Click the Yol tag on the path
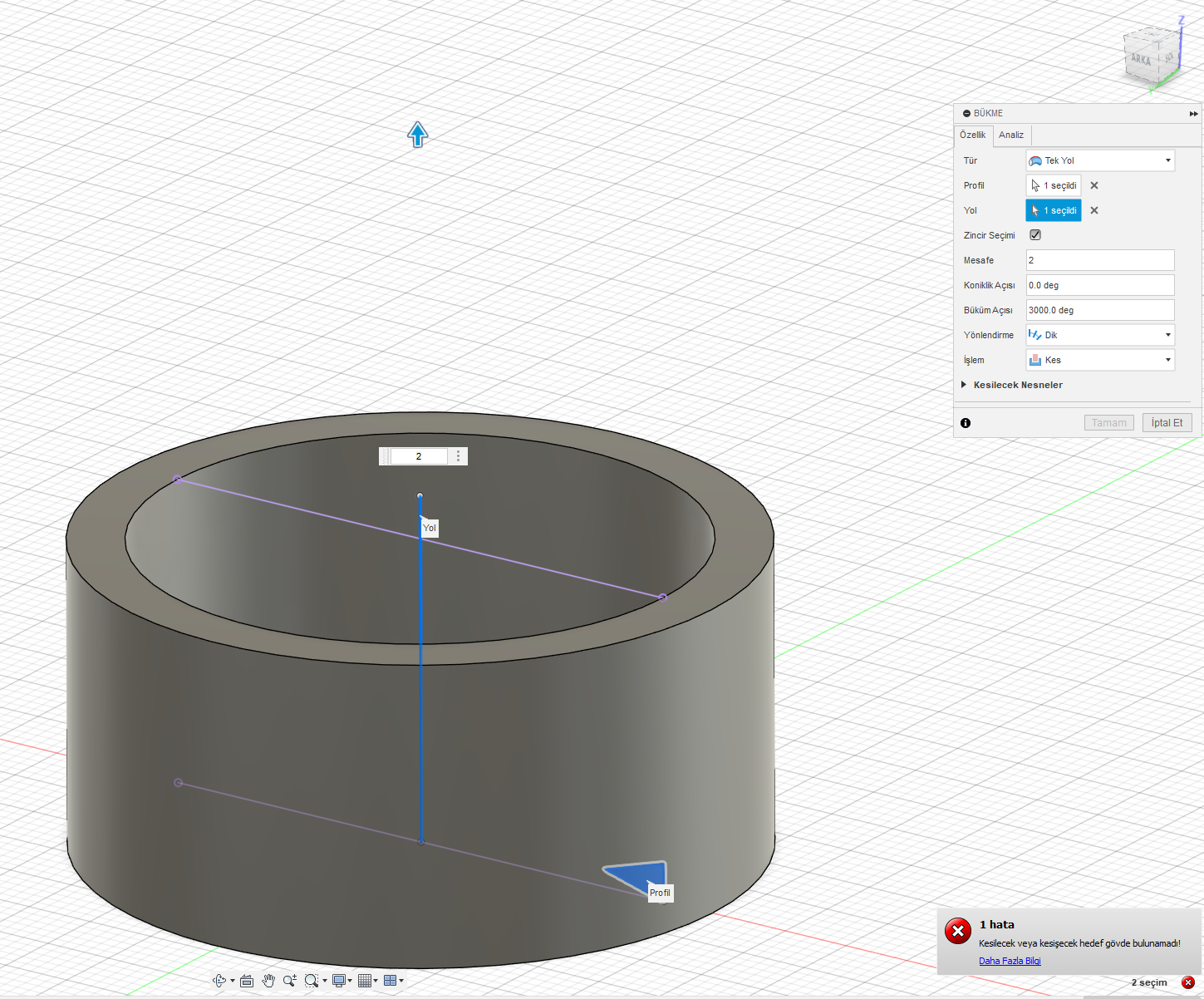 [429, 528]
